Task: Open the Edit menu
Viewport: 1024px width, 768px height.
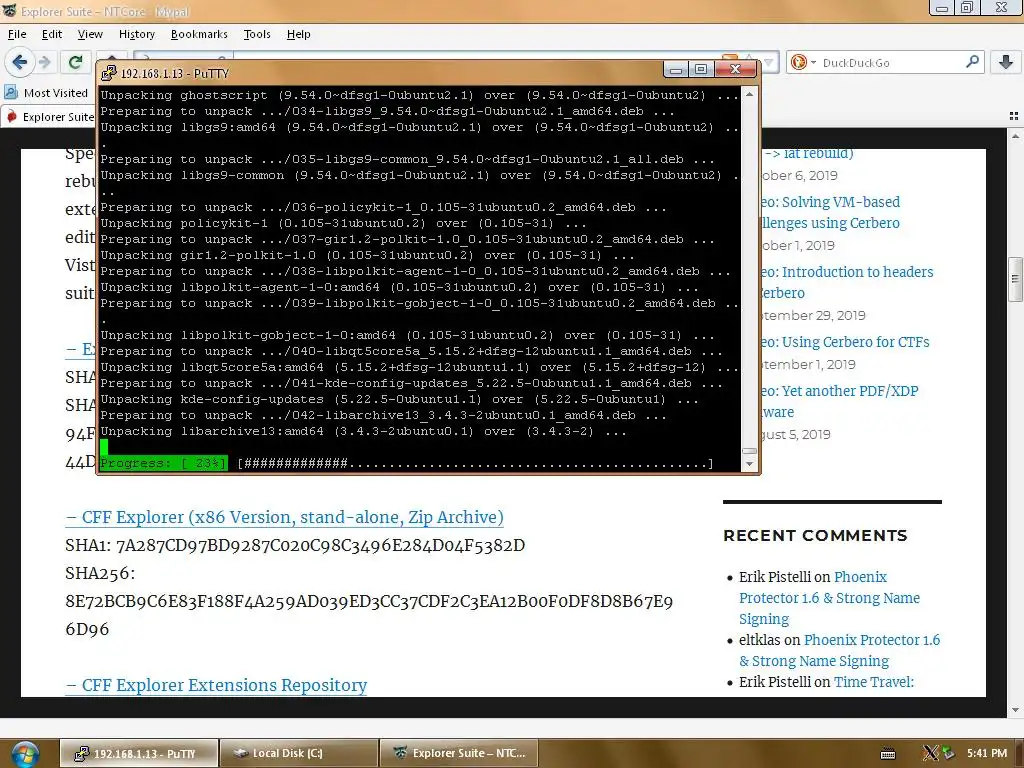Action: (52, 34)
